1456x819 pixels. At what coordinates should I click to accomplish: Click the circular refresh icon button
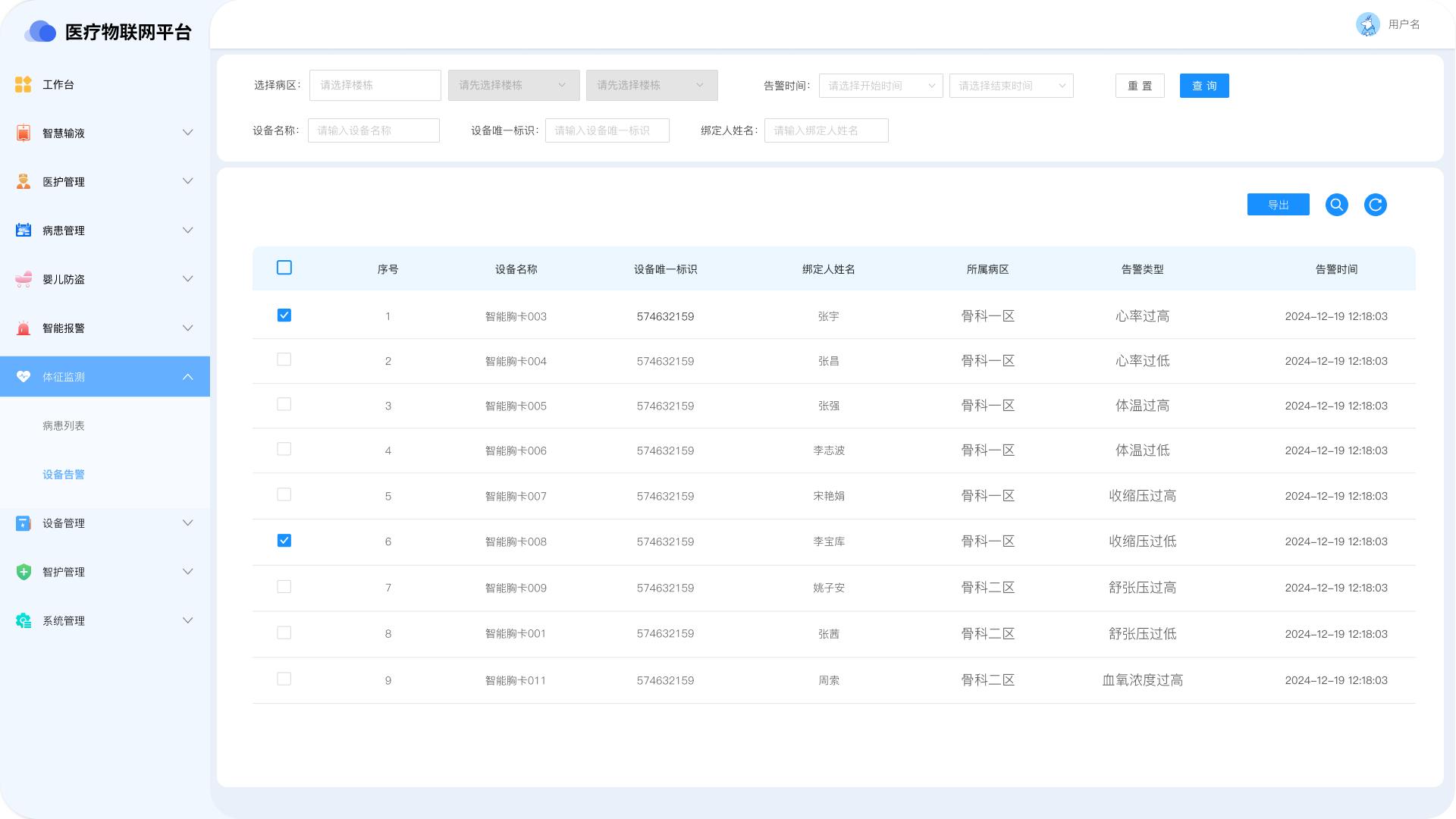(x=1375, y=205)
